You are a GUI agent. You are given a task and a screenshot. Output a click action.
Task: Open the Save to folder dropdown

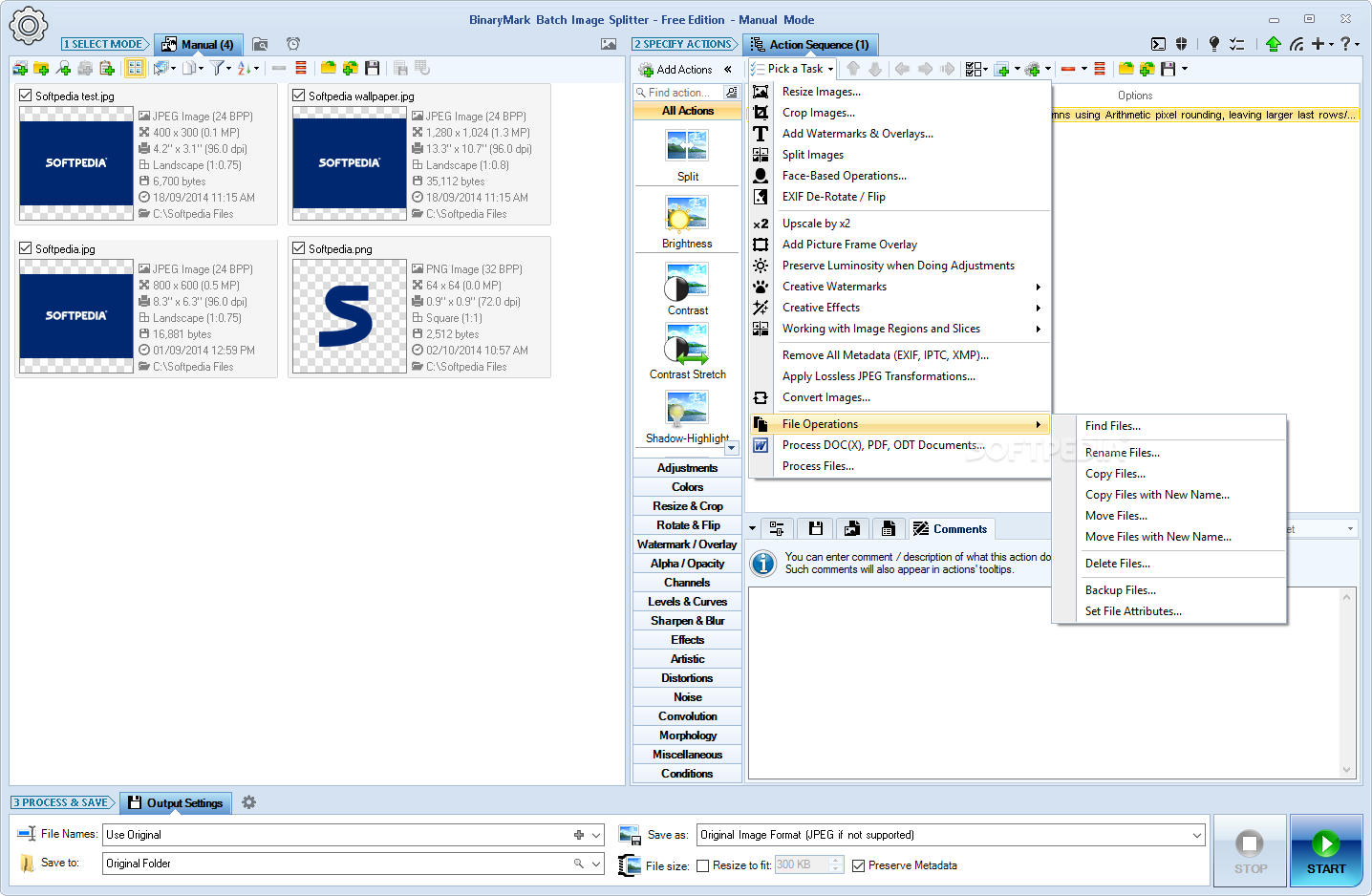[x=596, y=864]
